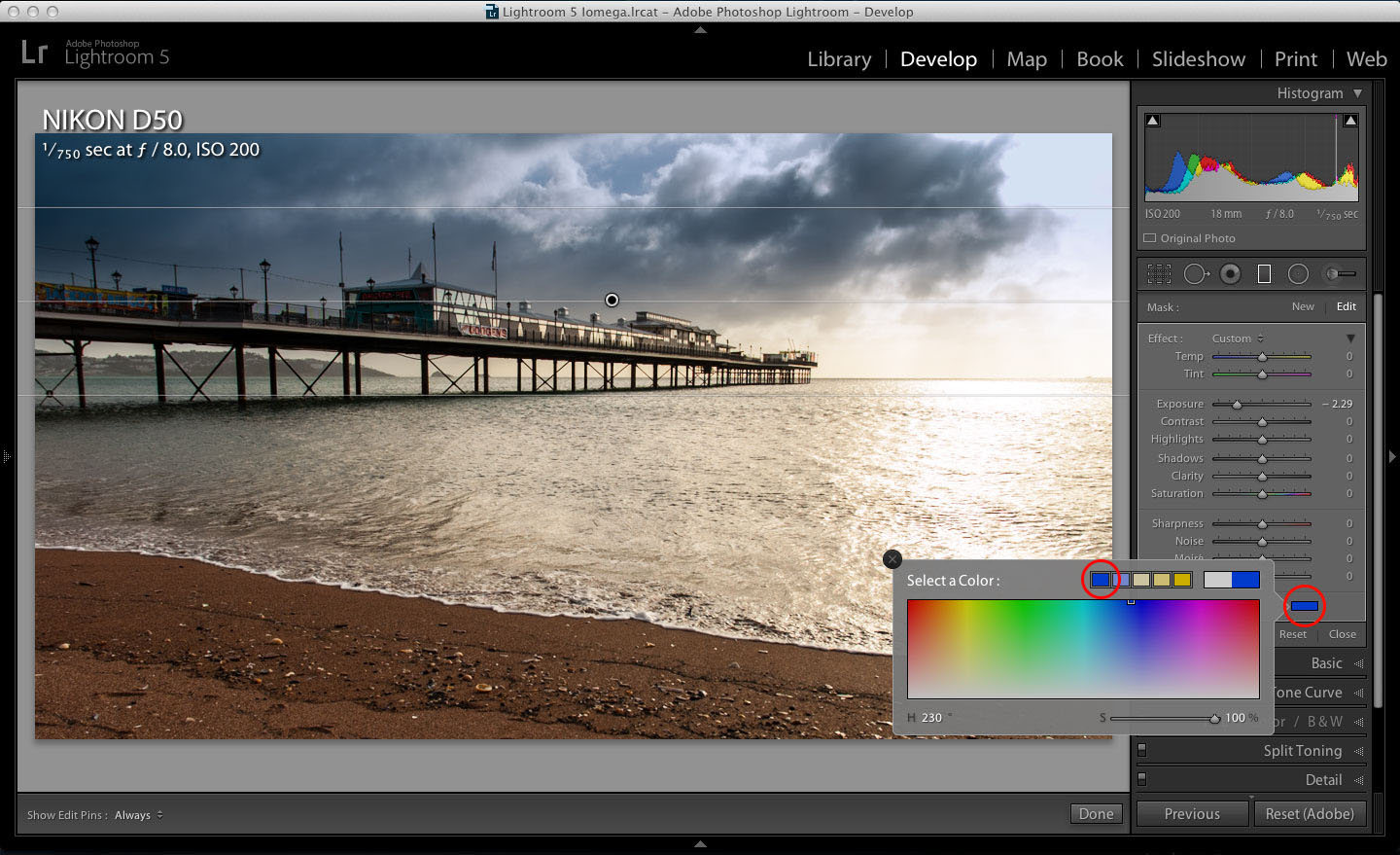Select the Adjustment Brush tool

point(1340,273)
